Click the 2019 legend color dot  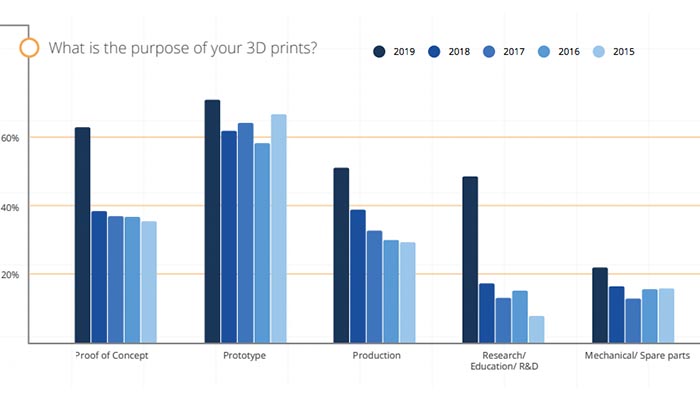[380, 51]
